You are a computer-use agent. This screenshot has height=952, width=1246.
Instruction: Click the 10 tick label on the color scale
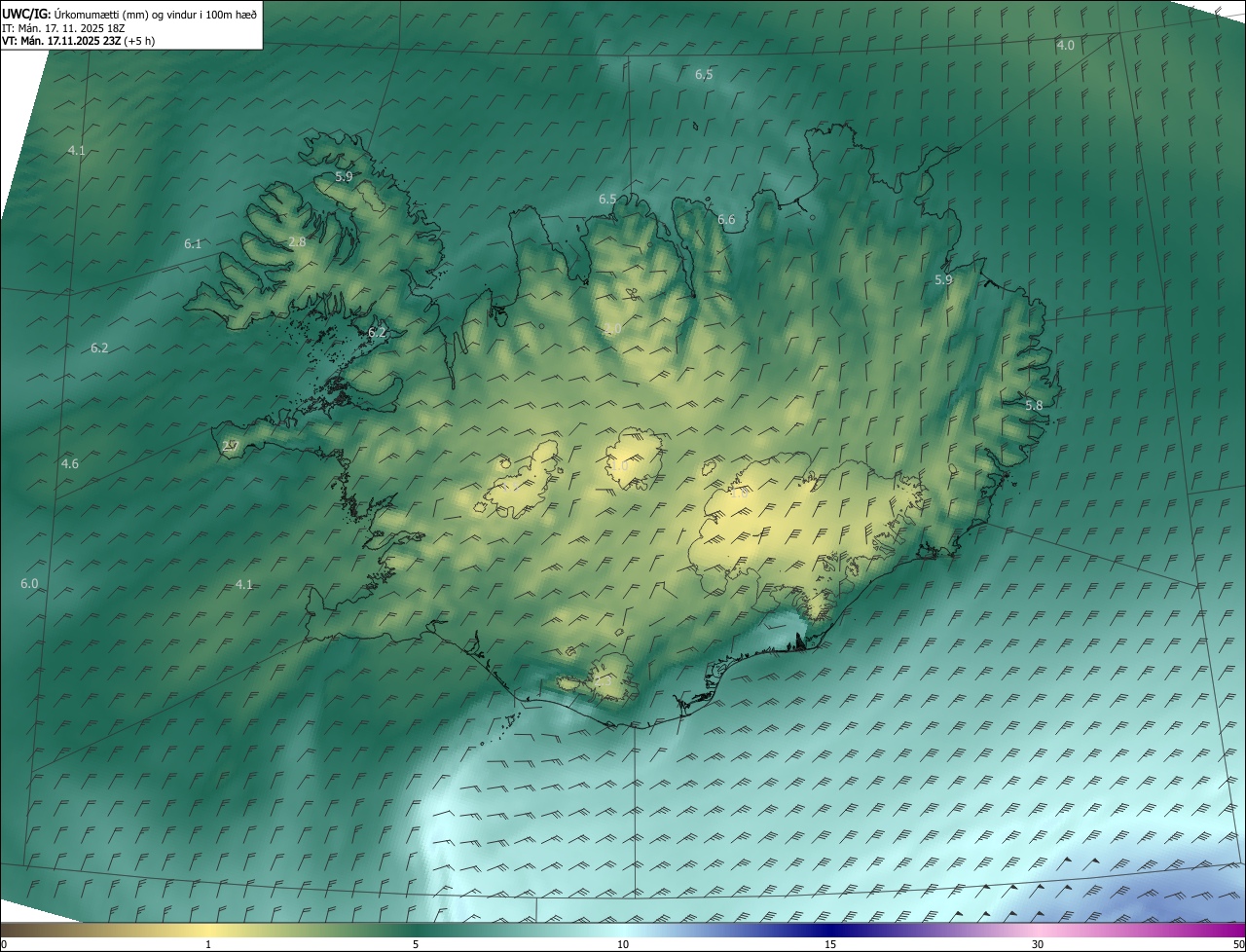(x=623, y=944)
